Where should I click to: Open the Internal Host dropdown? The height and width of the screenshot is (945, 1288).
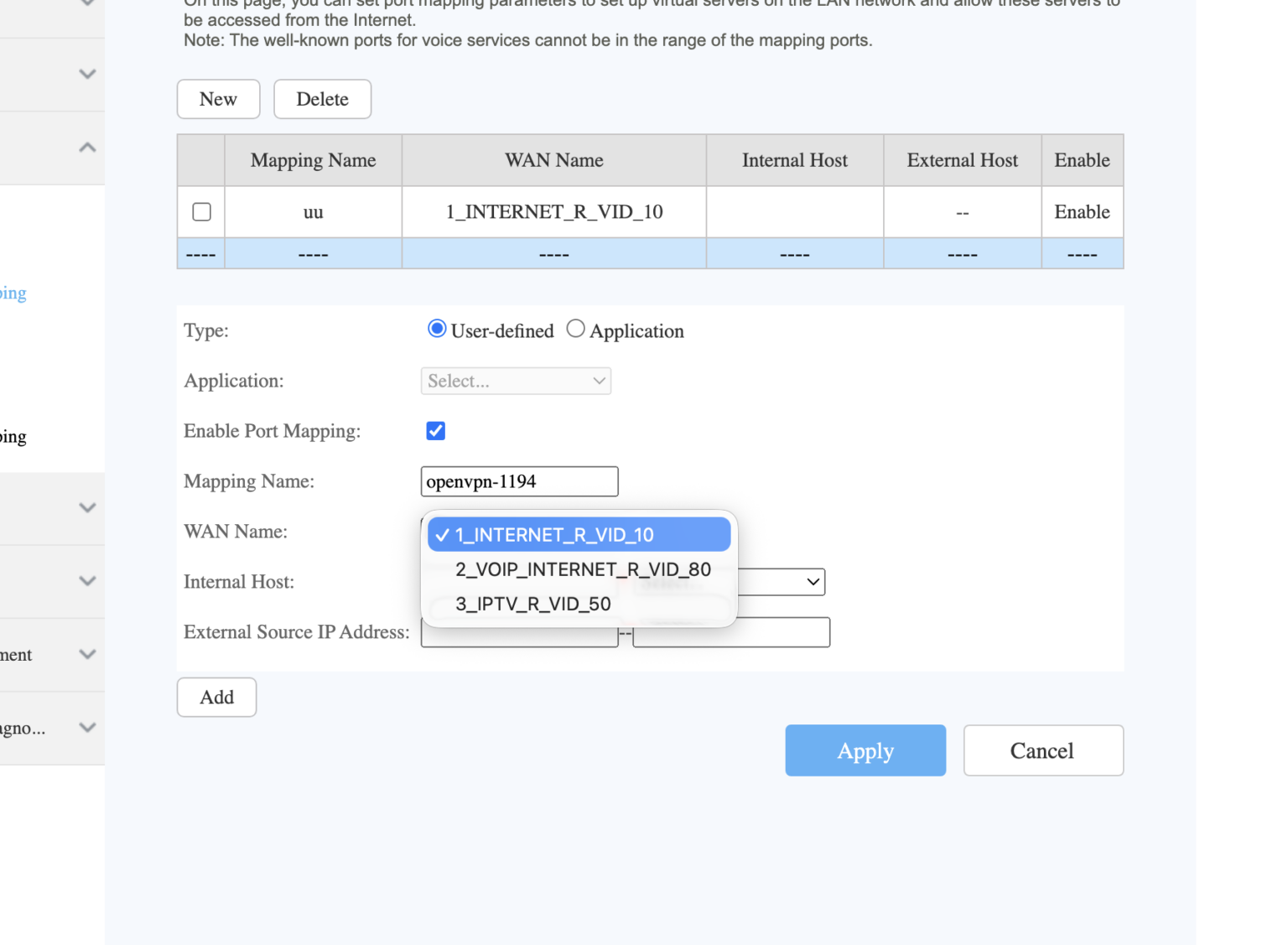[x=810, y=581]
